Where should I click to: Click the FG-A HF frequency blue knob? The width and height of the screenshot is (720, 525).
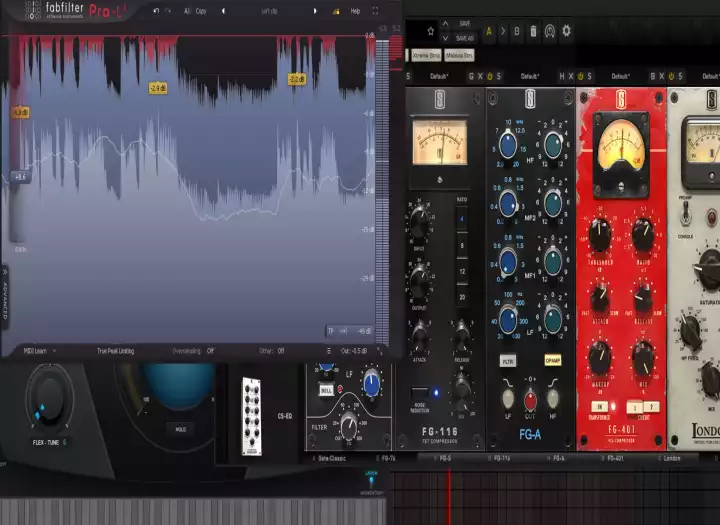point(508,145)
